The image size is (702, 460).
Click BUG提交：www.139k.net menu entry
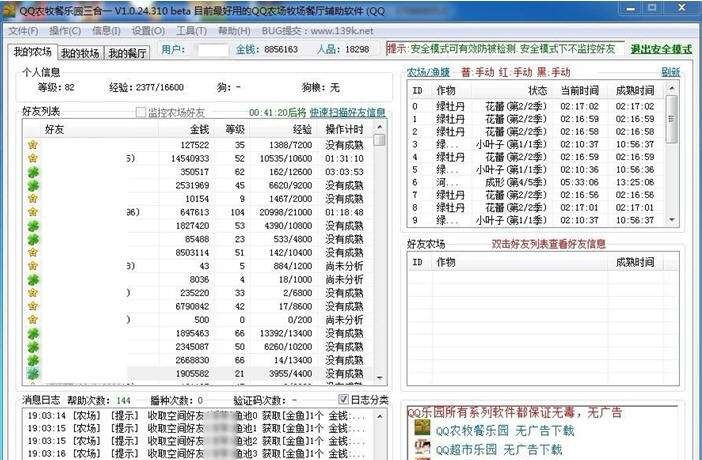point(317,31)
